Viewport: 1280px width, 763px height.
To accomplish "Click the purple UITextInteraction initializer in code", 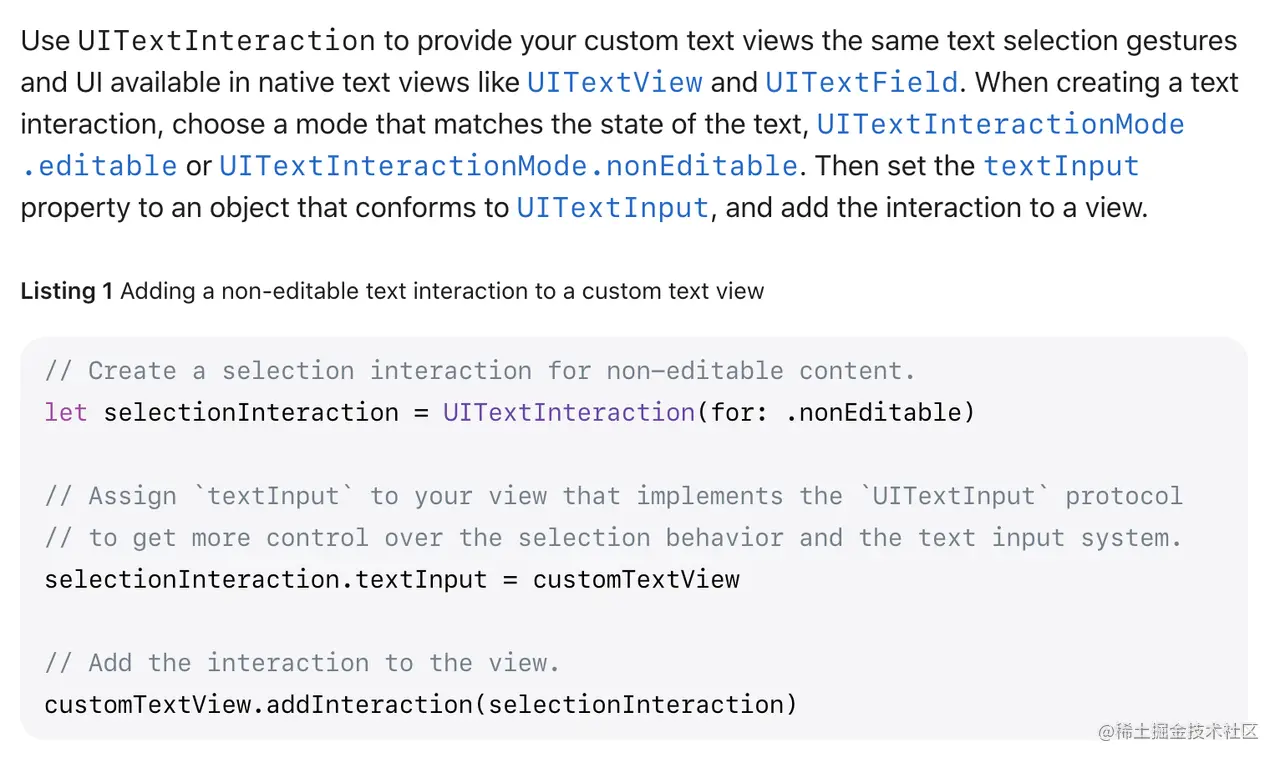I will (x=569, y=412).
